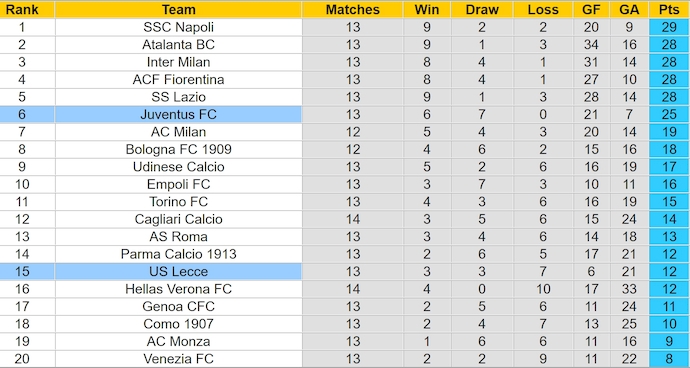This screenshot has width=690, height=368.
Task: Click the SSC Napoli team name
Action: [x=178, y=27]
